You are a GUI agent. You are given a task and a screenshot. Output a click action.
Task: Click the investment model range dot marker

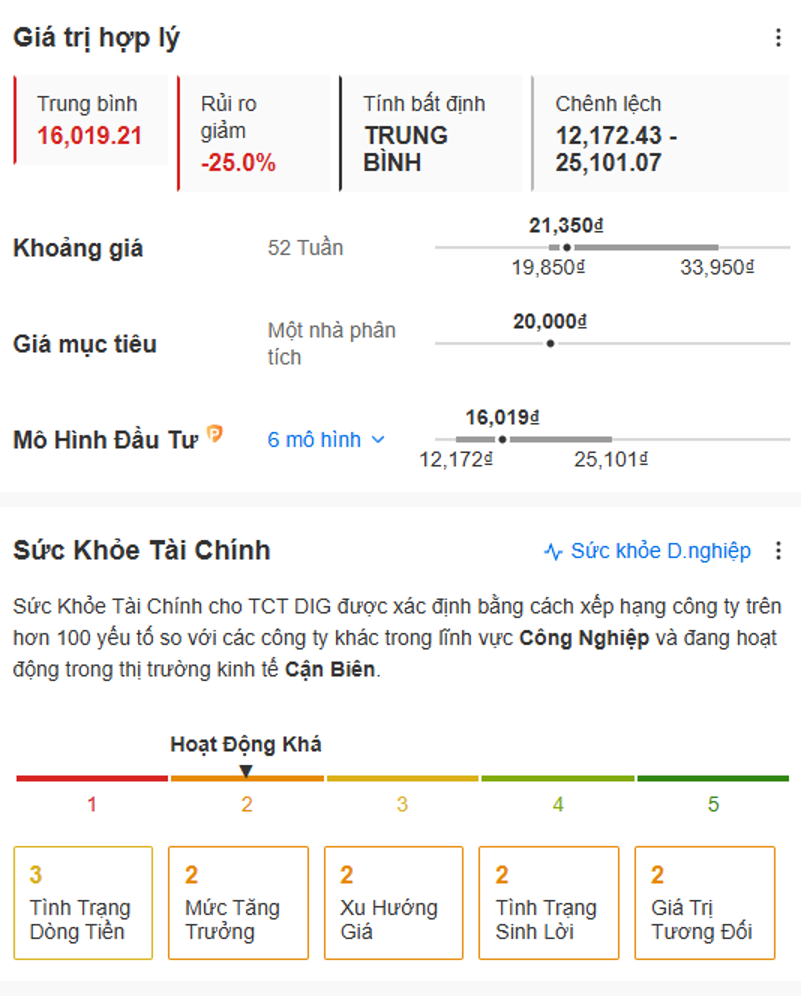coord(502,440)
